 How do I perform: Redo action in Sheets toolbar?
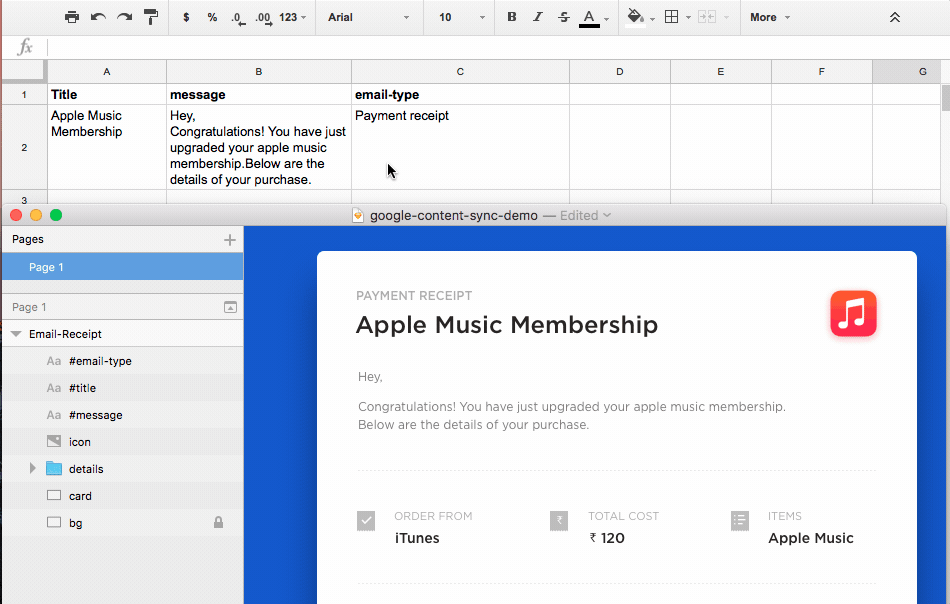click(125, 17)
